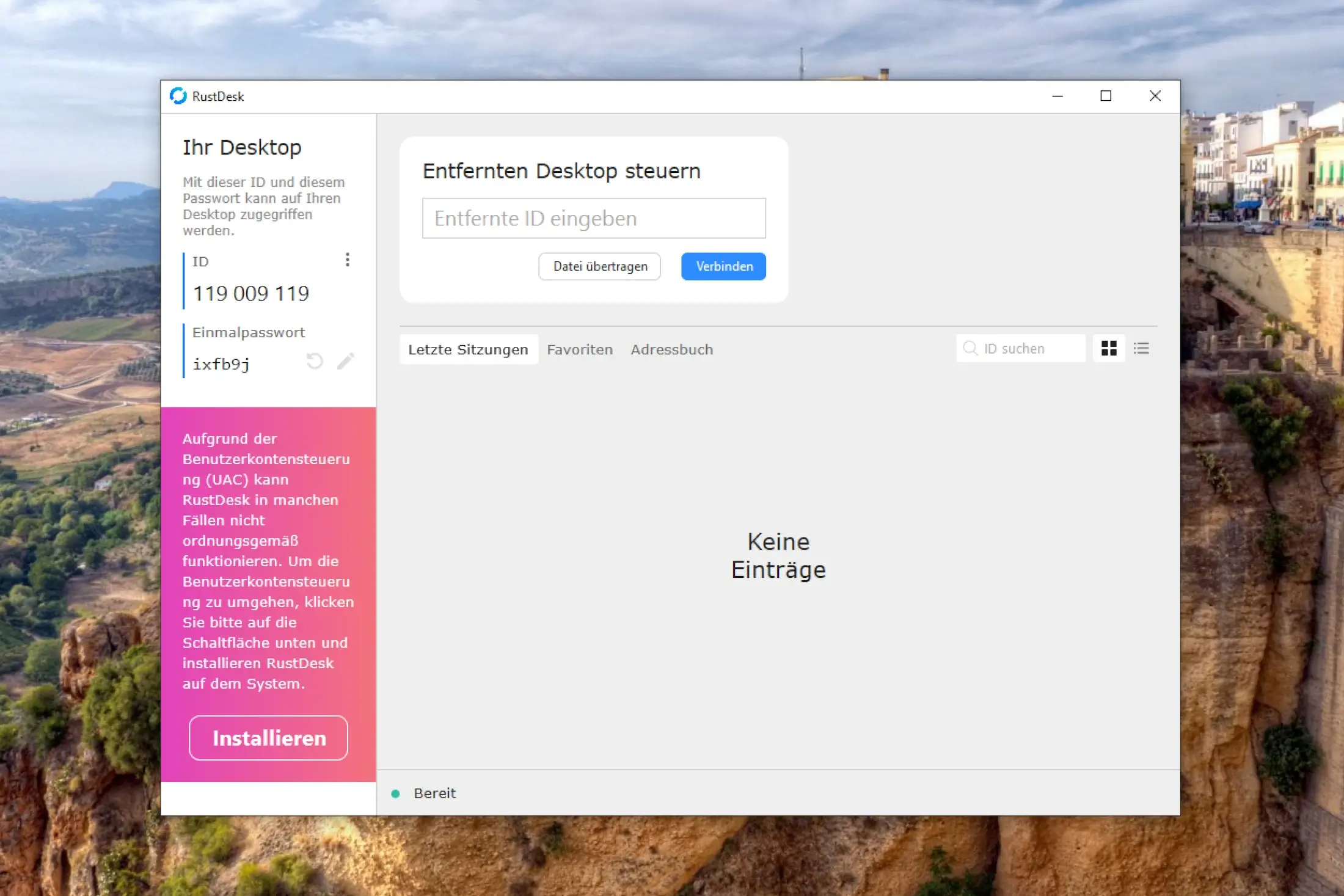Select the ID number 119 009 119
1344x896 pixels.
coord(250,294)
